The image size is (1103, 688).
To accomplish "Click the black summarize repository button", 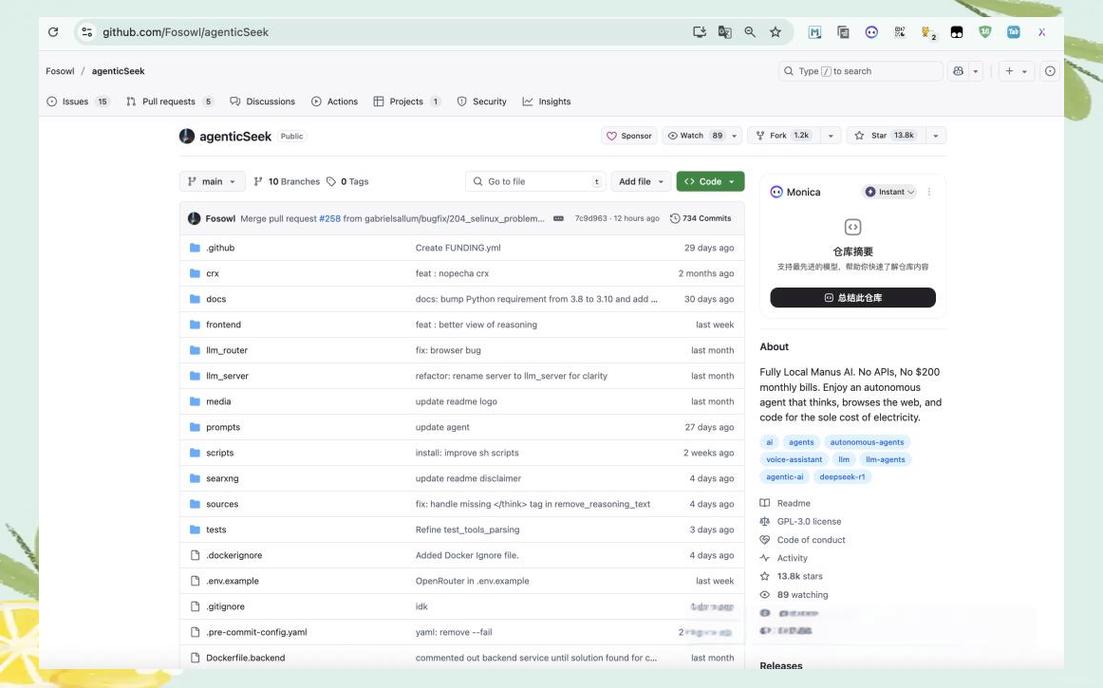I will (853, 298).
